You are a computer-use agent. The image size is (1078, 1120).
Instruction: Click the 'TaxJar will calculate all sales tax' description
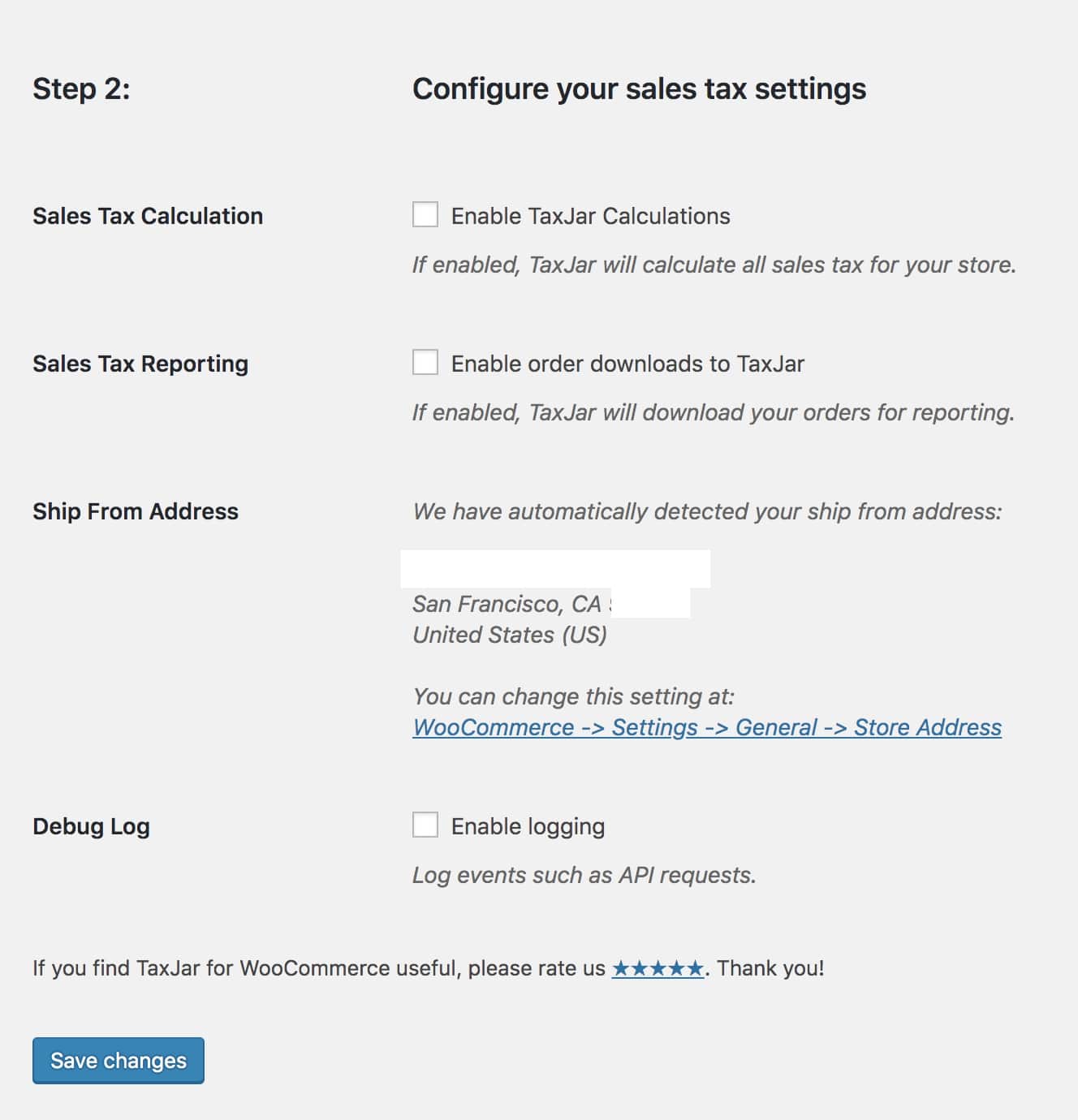(714, 265)
